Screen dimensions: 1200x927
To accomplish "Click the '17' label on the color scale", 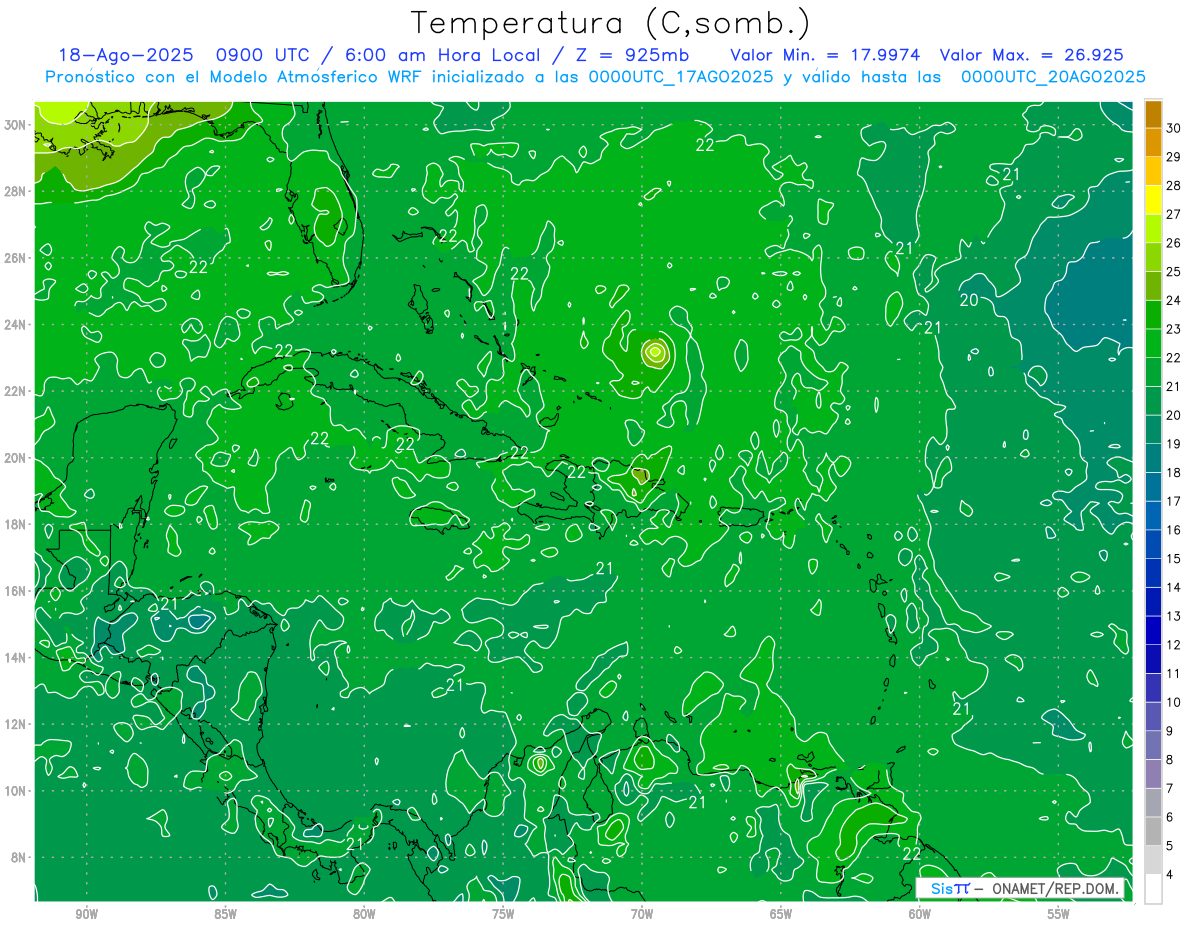I will 1174,501.
